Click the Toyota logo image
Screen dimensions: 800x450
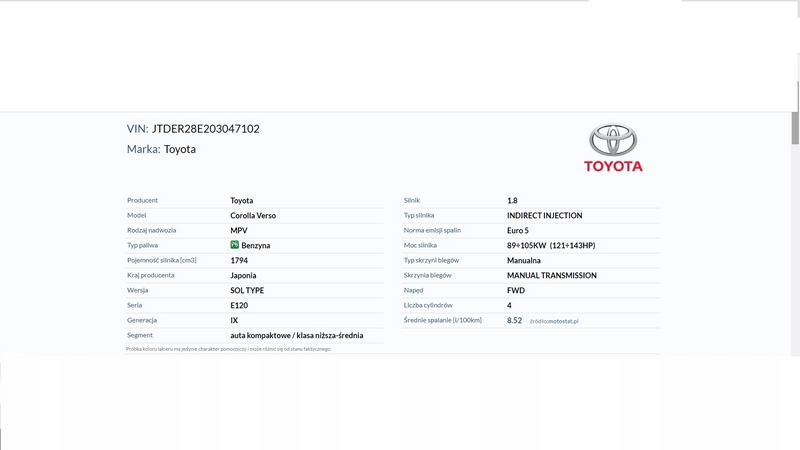[x=613, y=148]
